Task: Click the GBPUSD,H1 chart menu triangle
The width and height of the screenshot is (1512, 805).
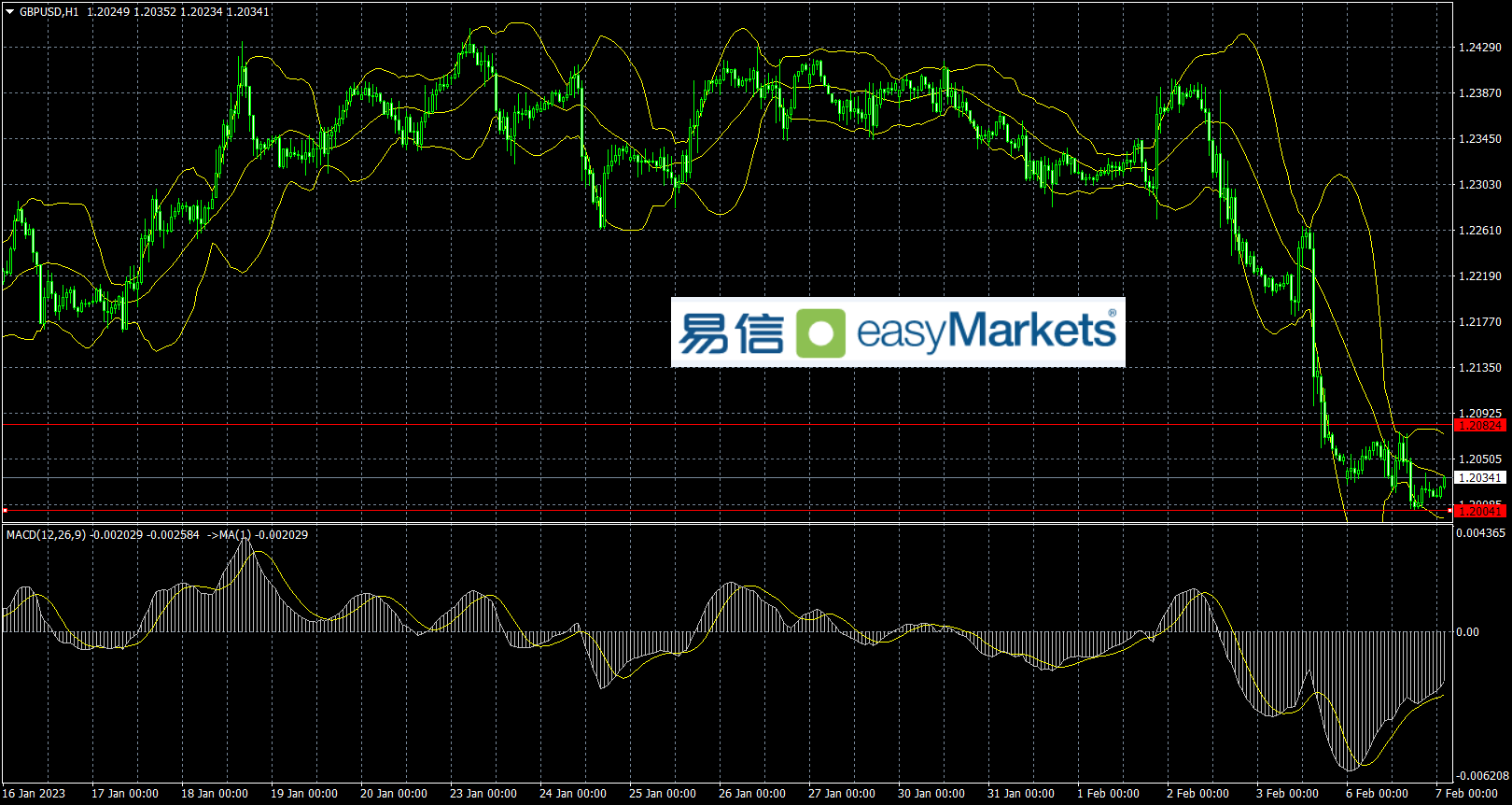Action: click(10, 12)
